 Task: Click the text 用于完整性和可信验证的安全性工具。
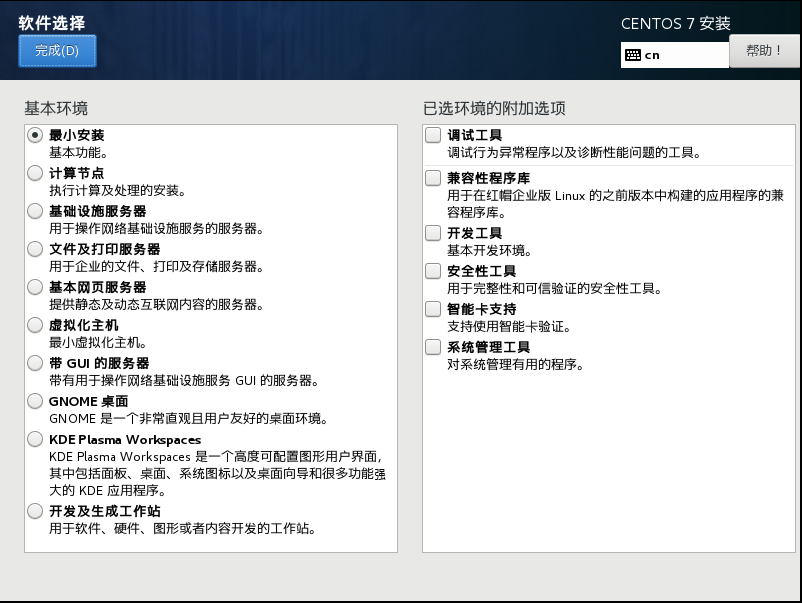(x=554, y=288)
